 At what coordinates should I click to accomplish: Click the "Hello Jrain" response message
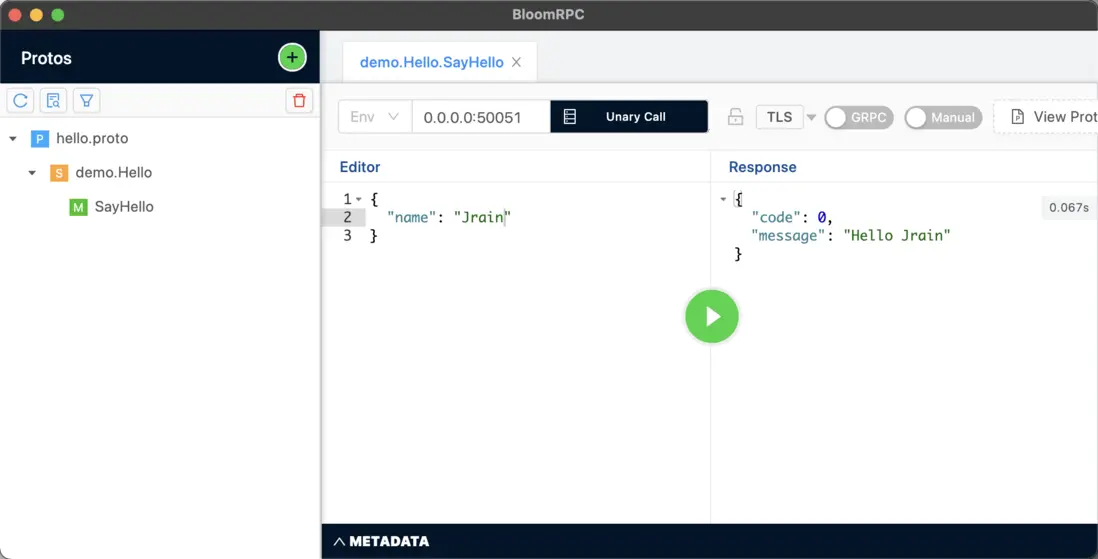click(897, 236)
